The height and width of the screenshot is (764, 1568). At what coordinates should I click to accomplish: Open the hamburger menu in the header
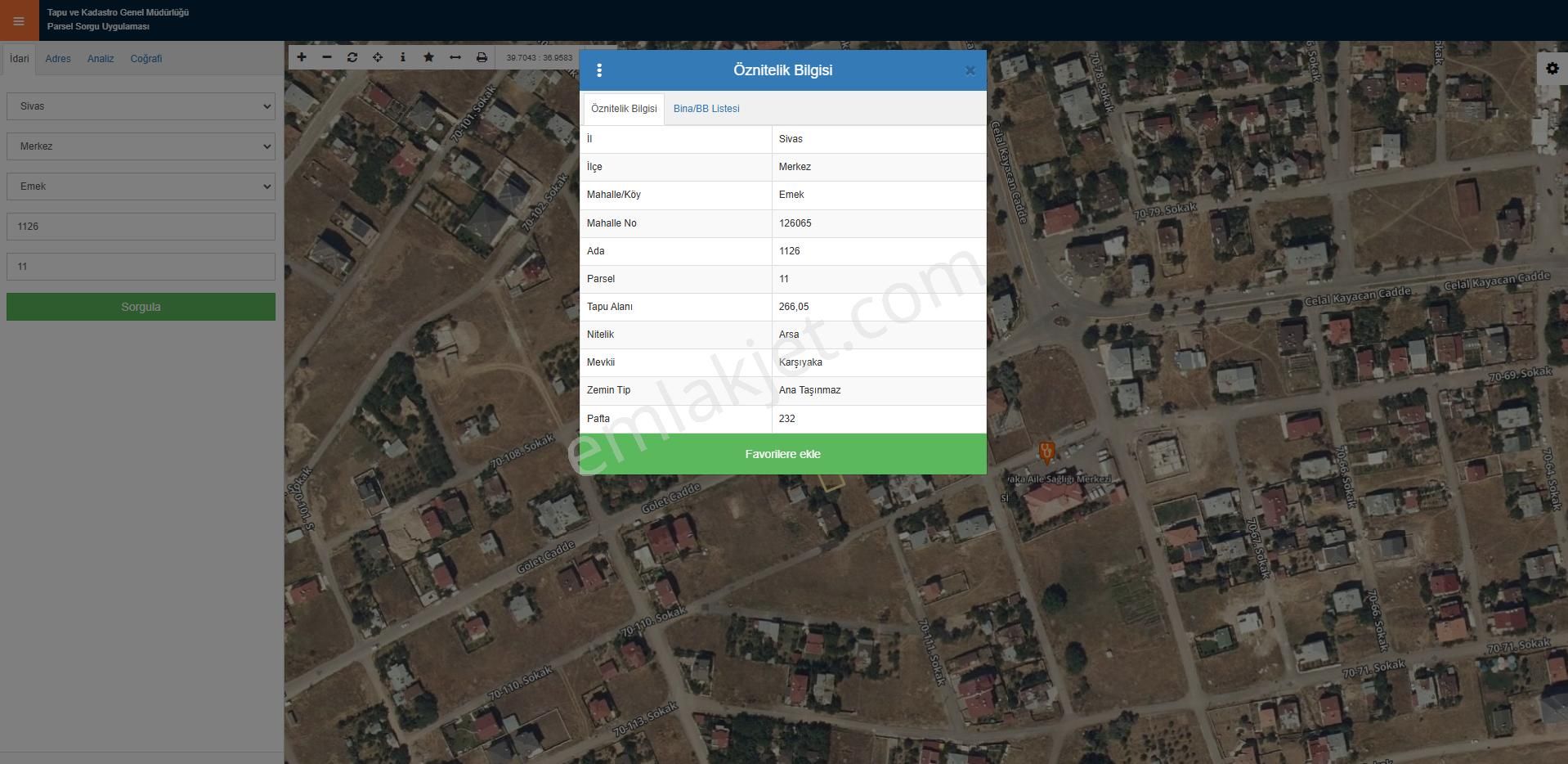tap(19, 20)
